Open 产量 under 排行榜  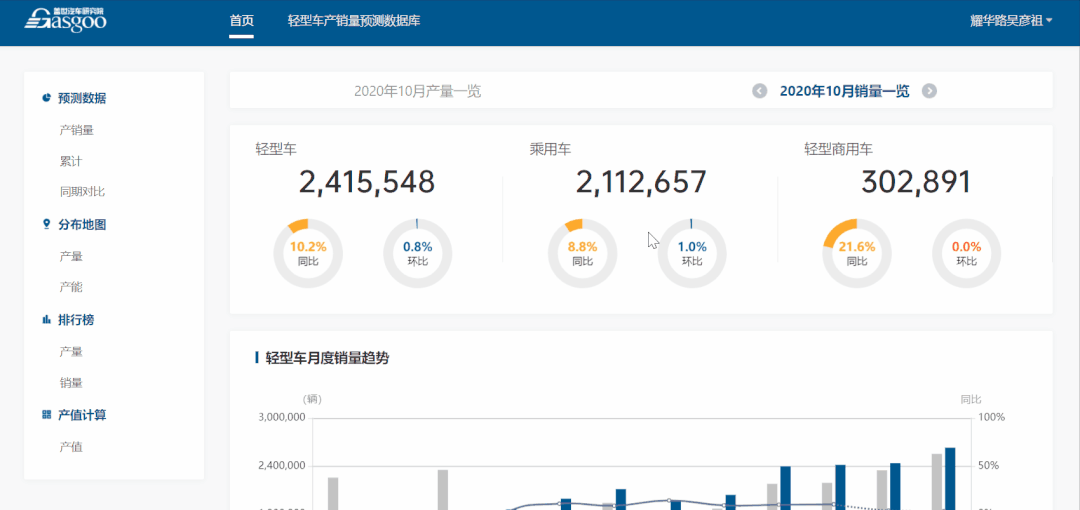pyautogui.click(x=71, y=351)
